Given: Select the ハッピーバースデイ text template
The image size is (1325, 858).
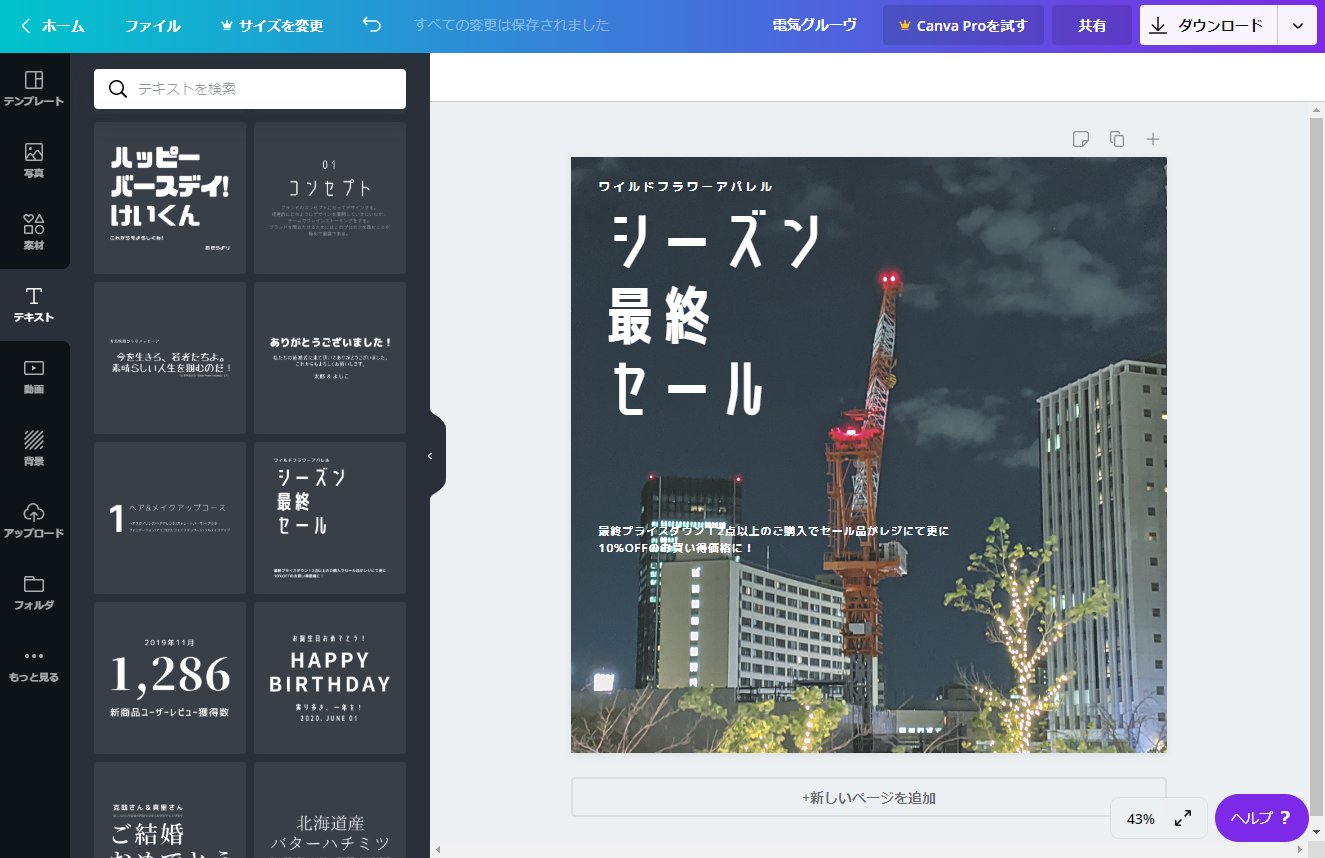Looking at the screenshot, I should click(170, 198).
